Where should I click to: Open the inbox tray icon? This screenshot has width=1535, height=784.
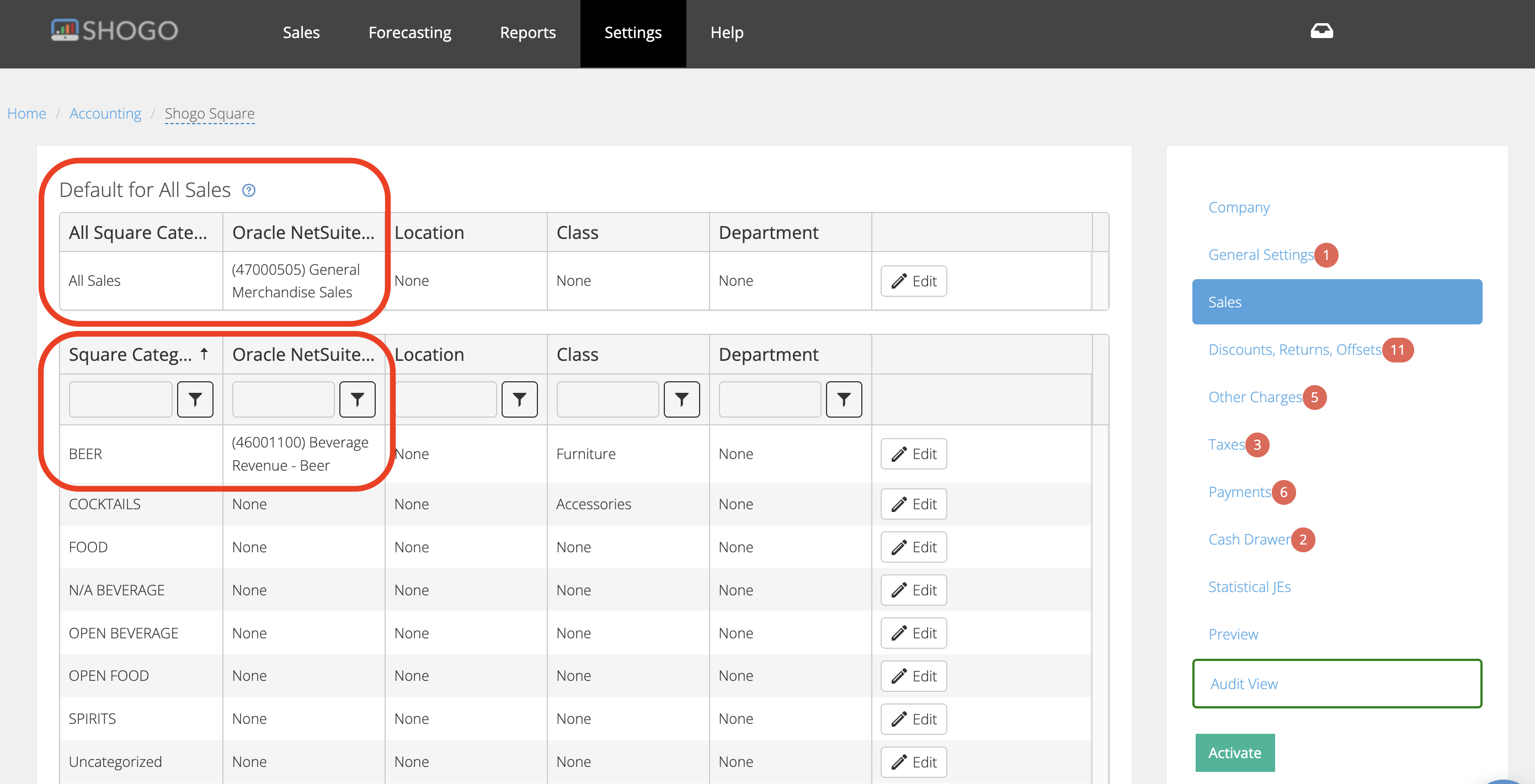pos(1321,31)
